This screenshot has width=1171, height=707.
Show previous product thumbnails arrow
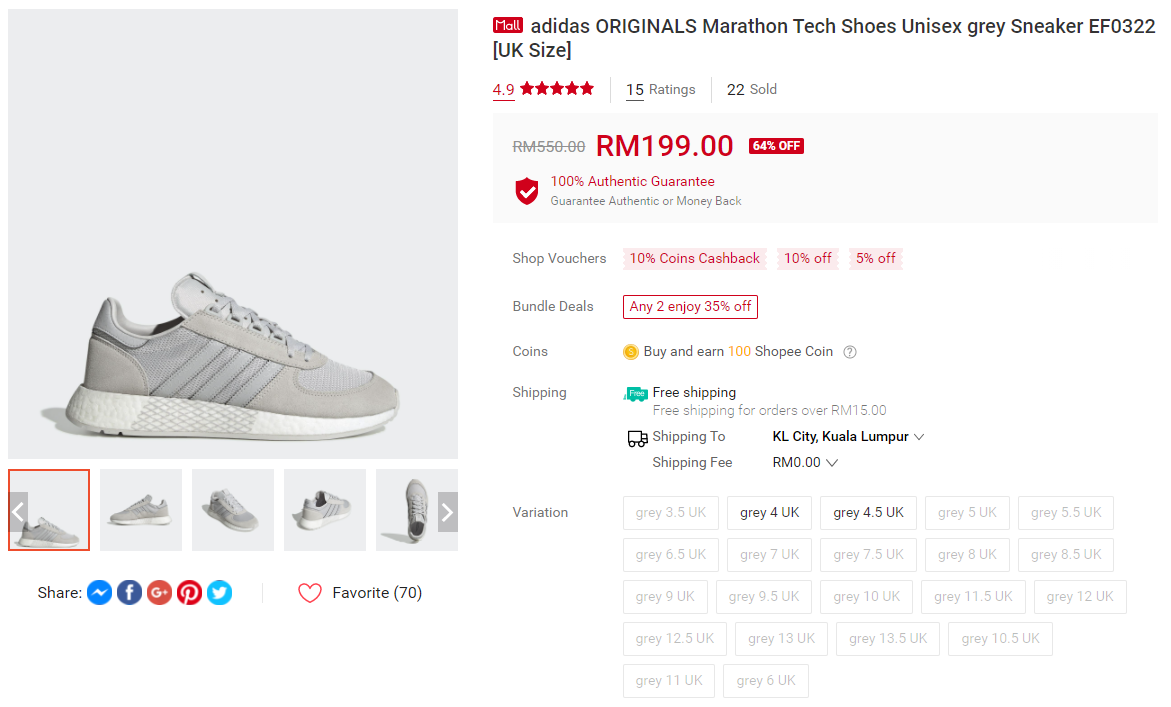[18, 512]
